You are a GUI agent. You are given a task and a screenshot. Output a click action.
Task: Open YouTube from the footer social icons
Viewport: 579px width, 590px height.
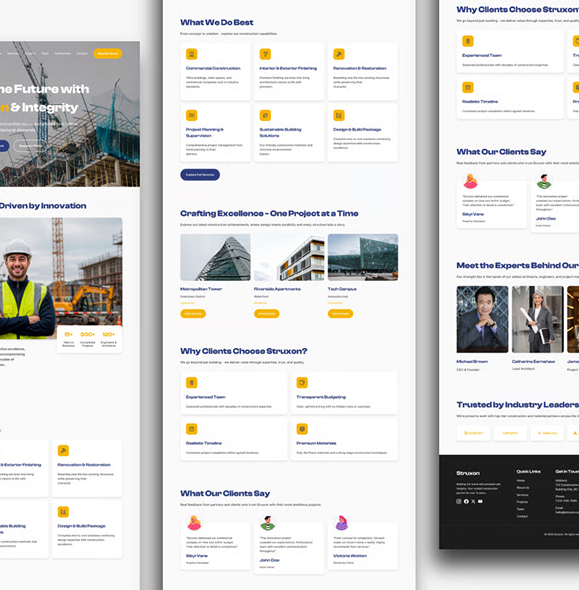click(480, 501)
